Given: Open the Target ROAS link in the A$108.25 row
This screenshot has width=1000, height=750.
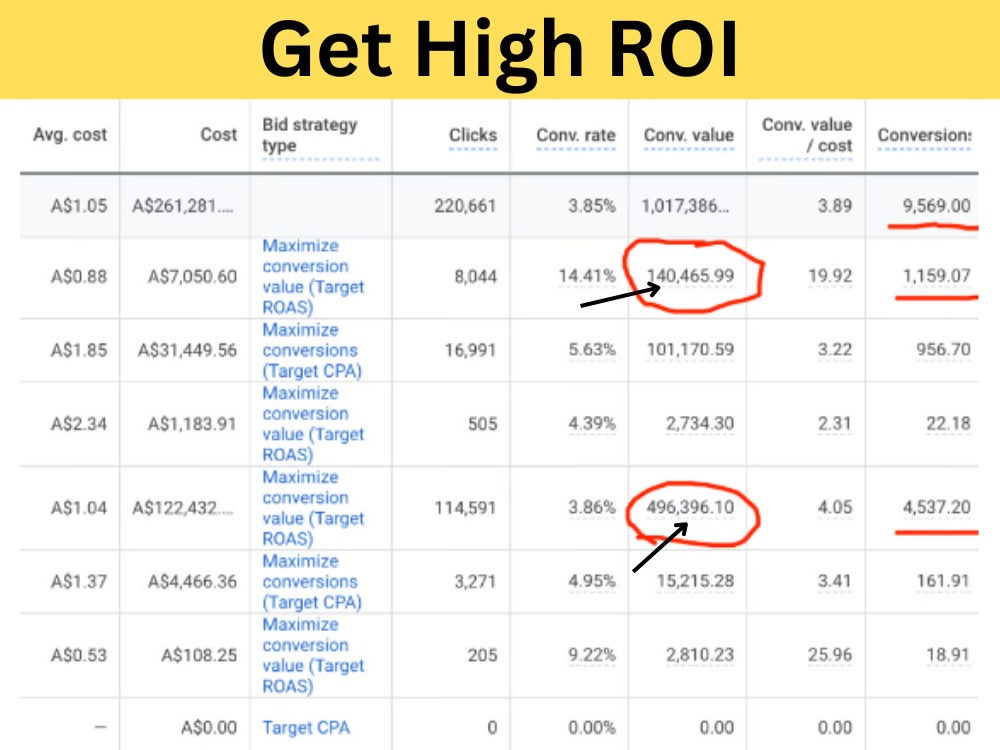Looking at the screenshot, I should pos(313,655).
